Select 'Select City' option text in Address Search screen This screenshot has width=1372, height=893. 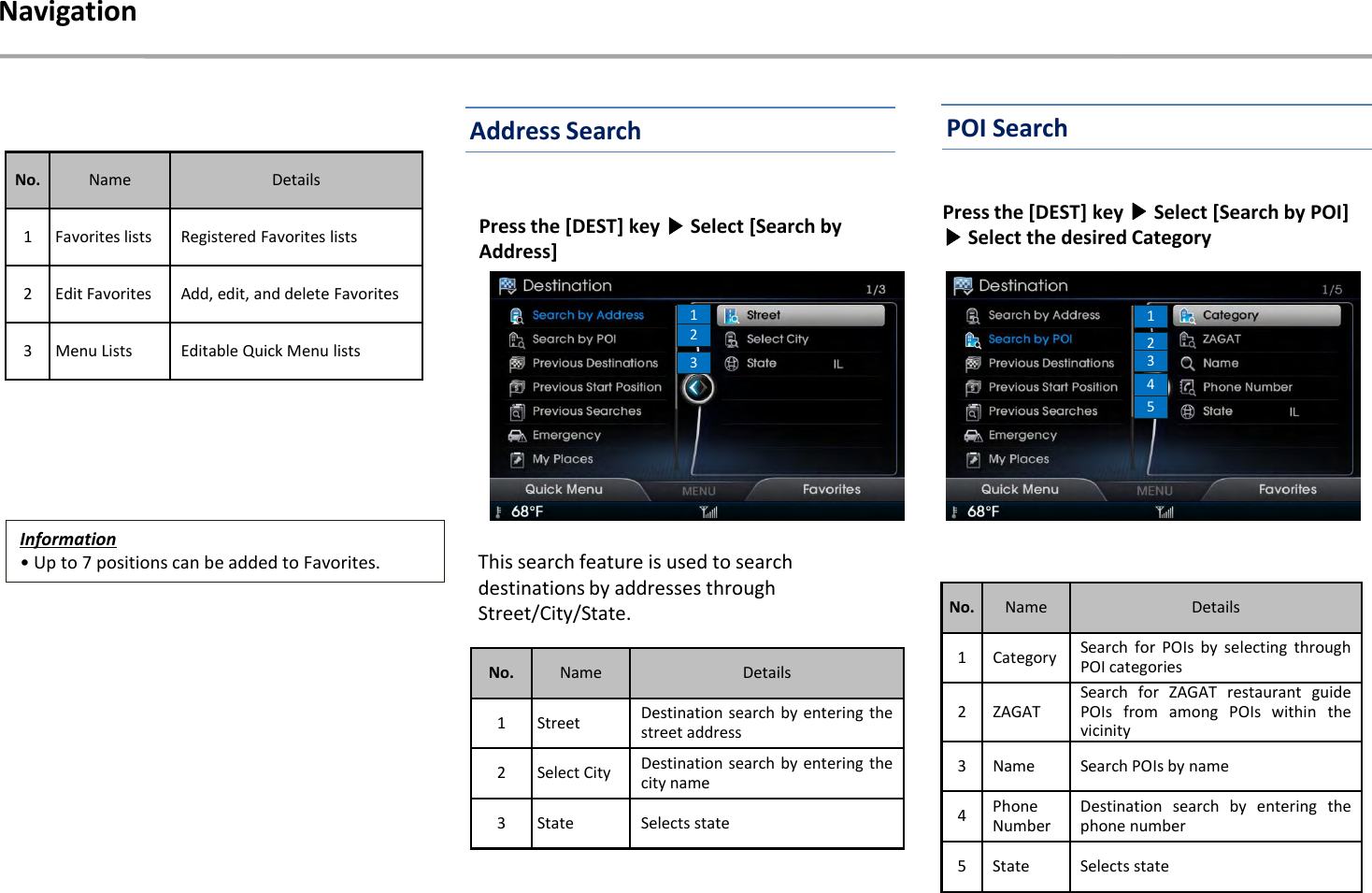point(778,339)
